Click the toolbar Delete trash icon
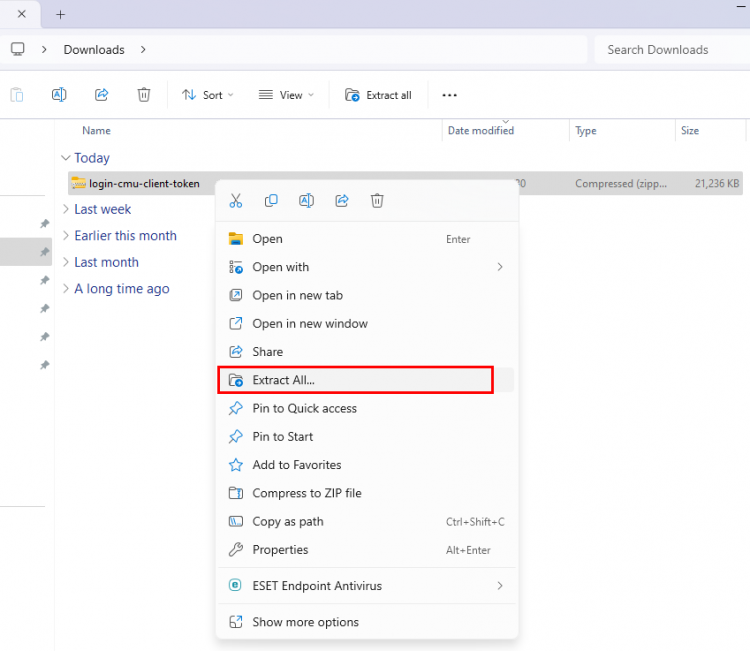 (144, 95)
